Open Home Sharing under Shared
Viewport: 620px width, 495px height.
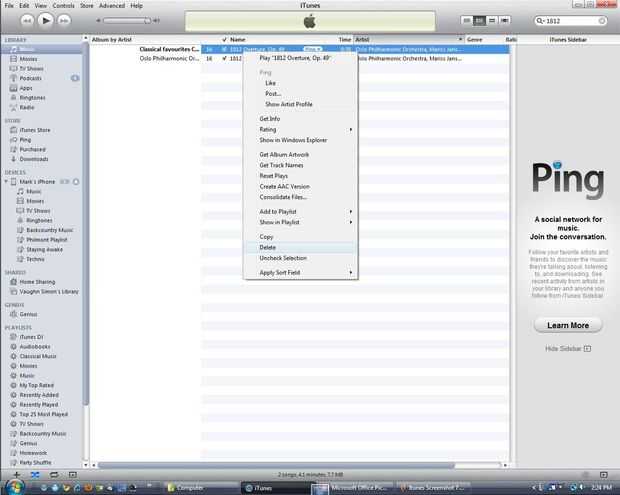pos(37,282)
